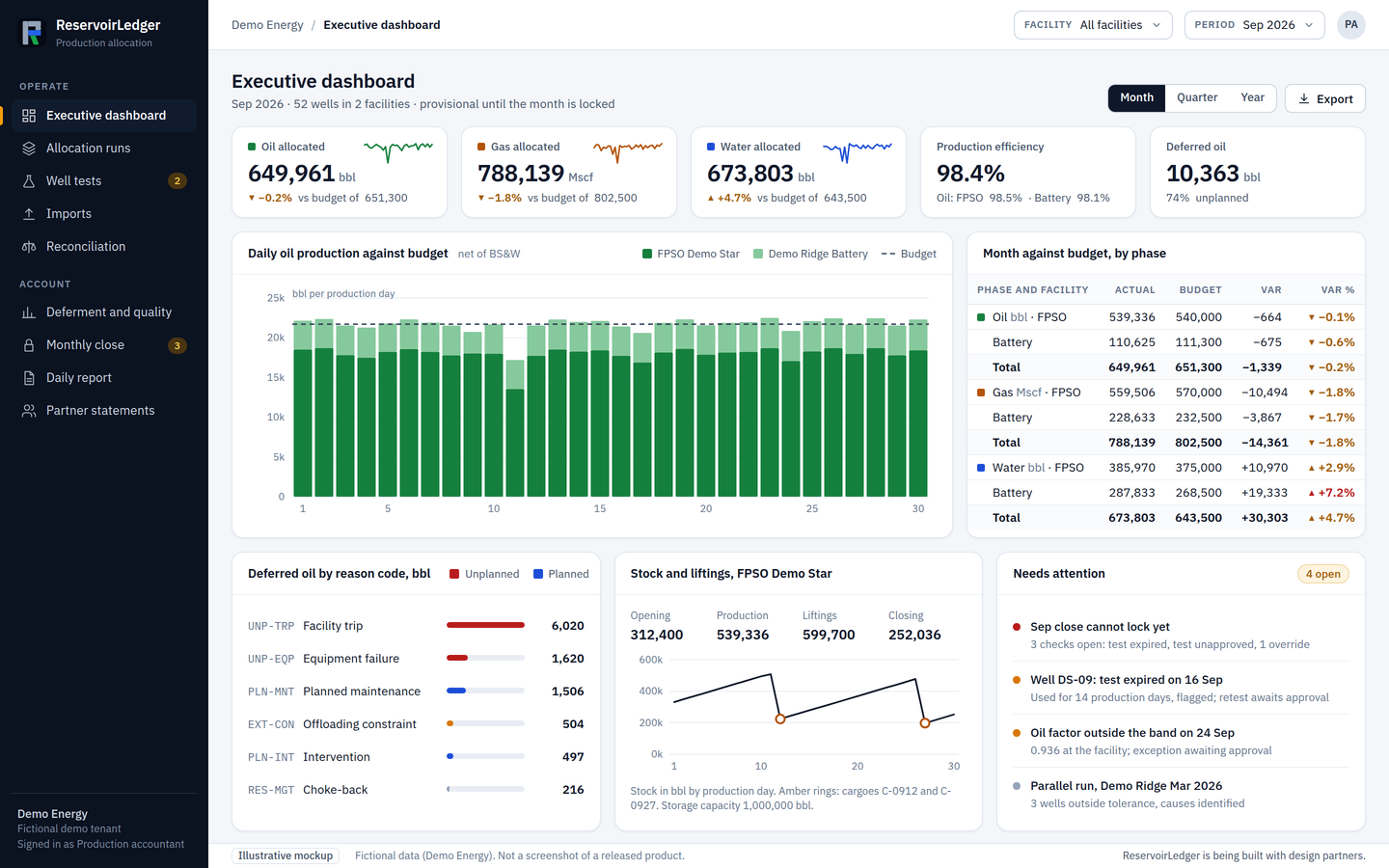The width and height of the screenshot is (1389, 868).
Task: Open Sep close cannot lock yet alert
Action: tap(1181, 635)
